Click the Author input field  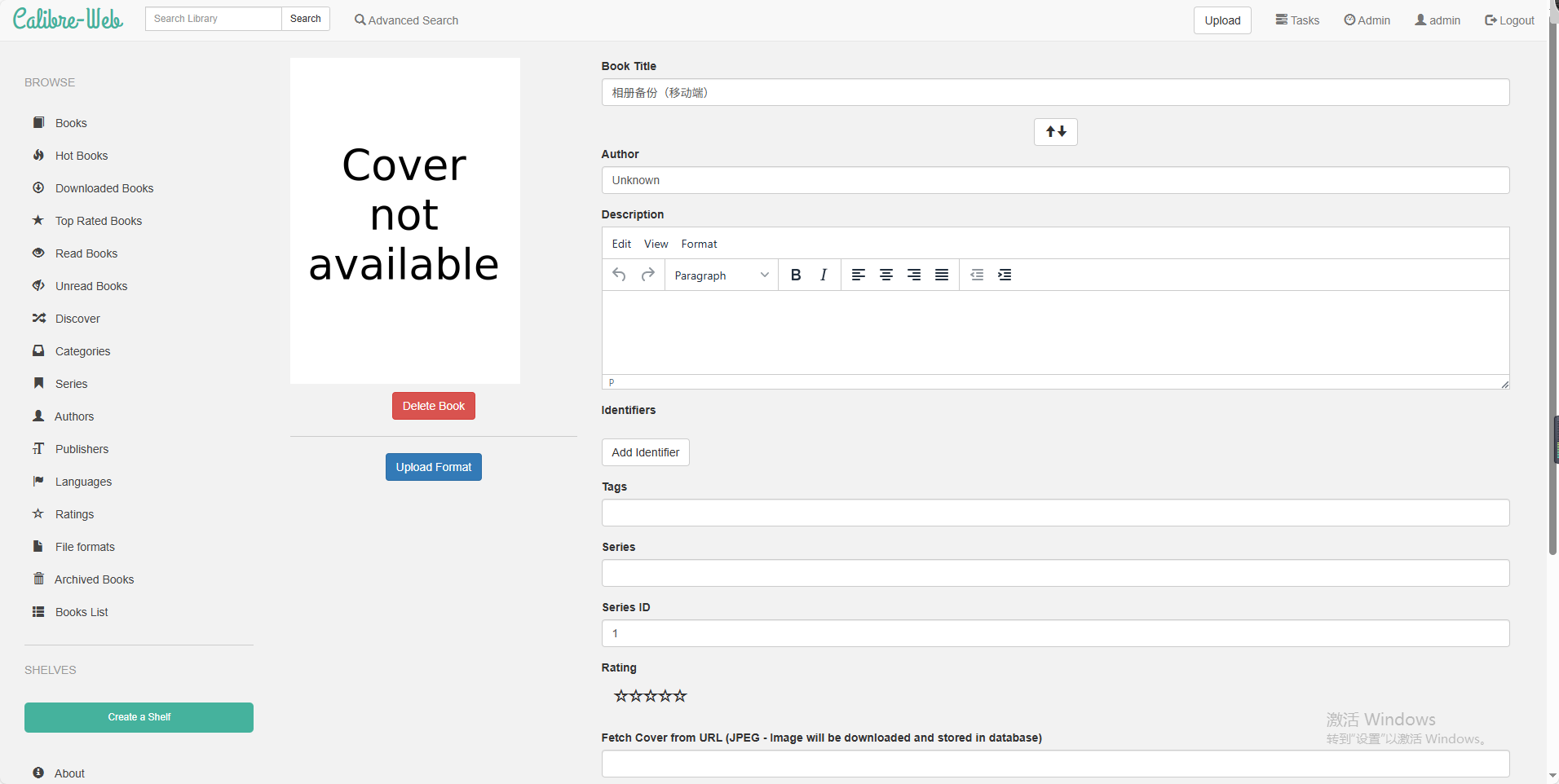[1056, 180]
